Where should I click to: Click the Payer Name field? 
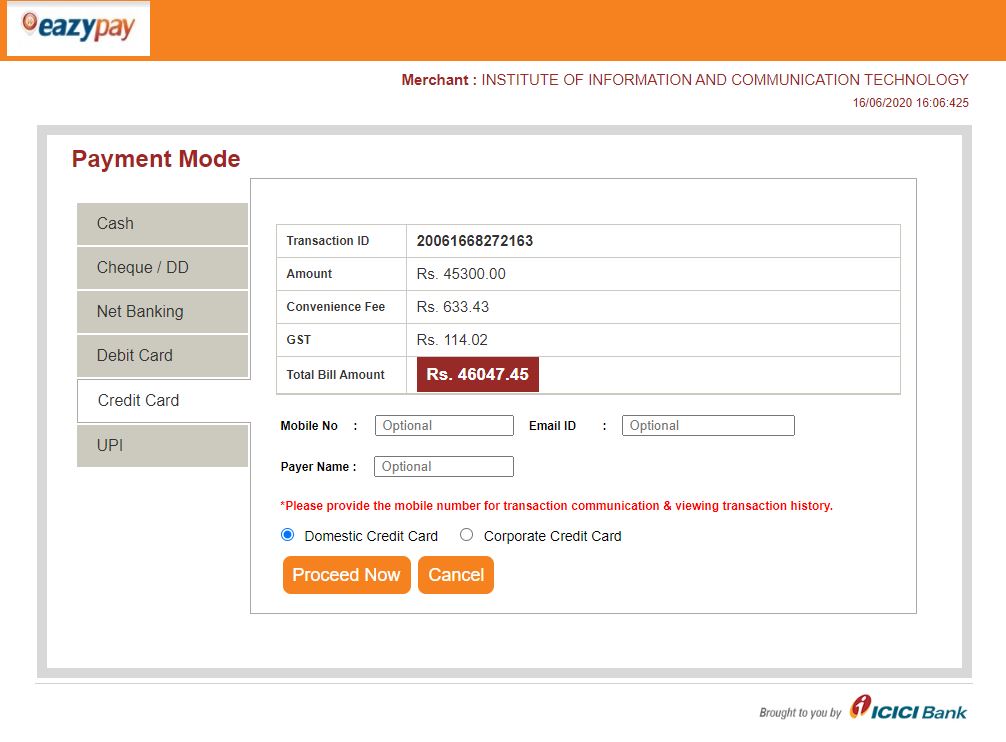point(444,466)
